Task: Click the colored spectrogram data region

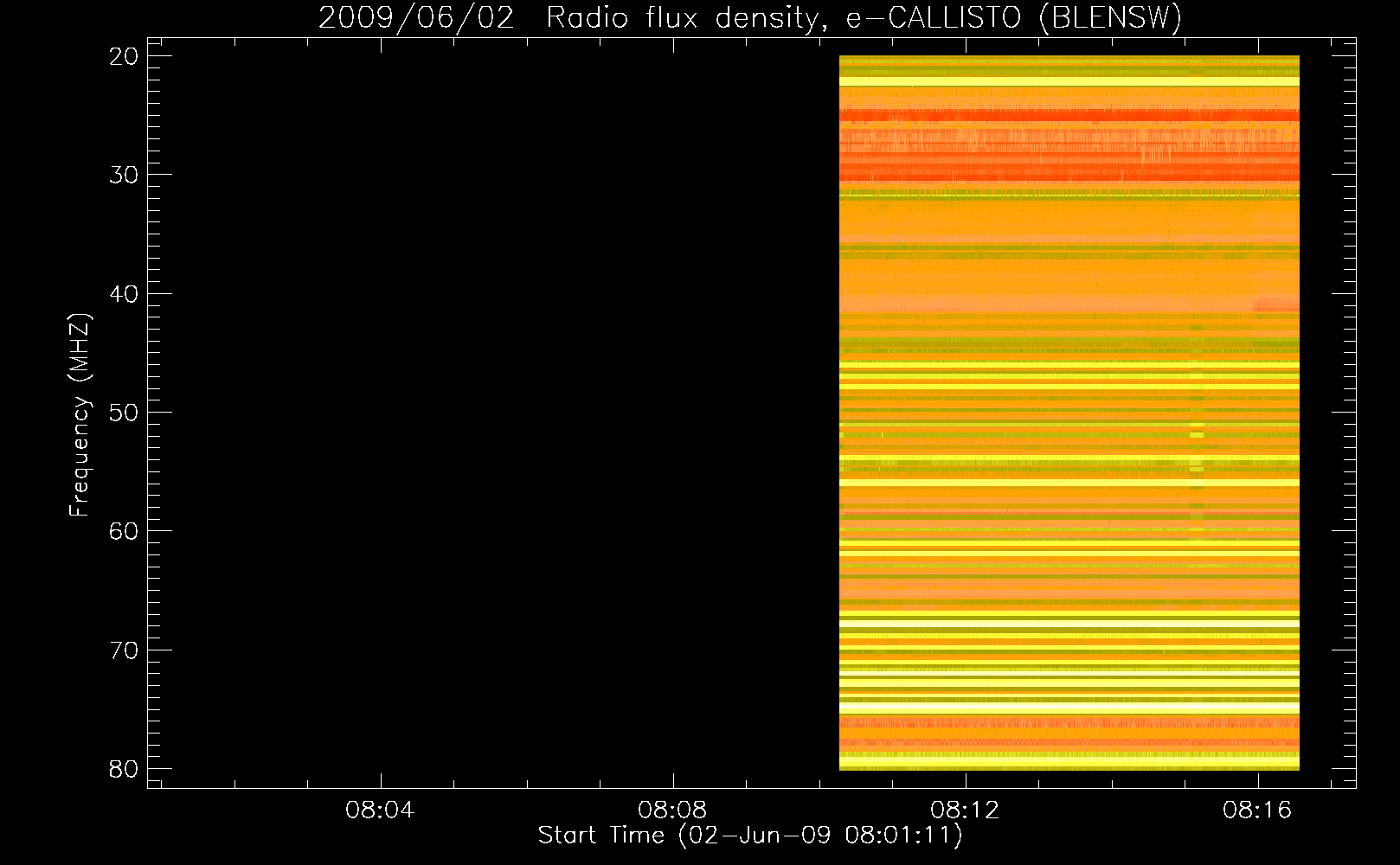Action: click(x=1069, y=413)
